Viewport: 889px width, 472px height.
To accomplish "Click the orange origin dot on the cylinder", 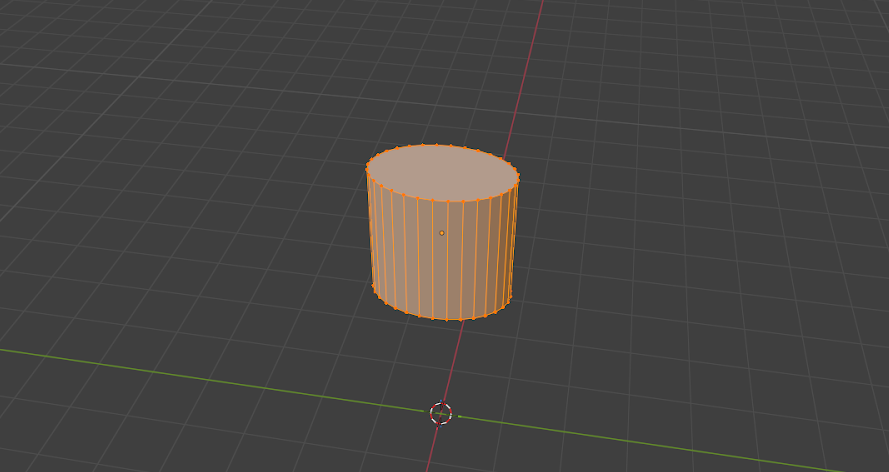I will (x=442, y=233).
